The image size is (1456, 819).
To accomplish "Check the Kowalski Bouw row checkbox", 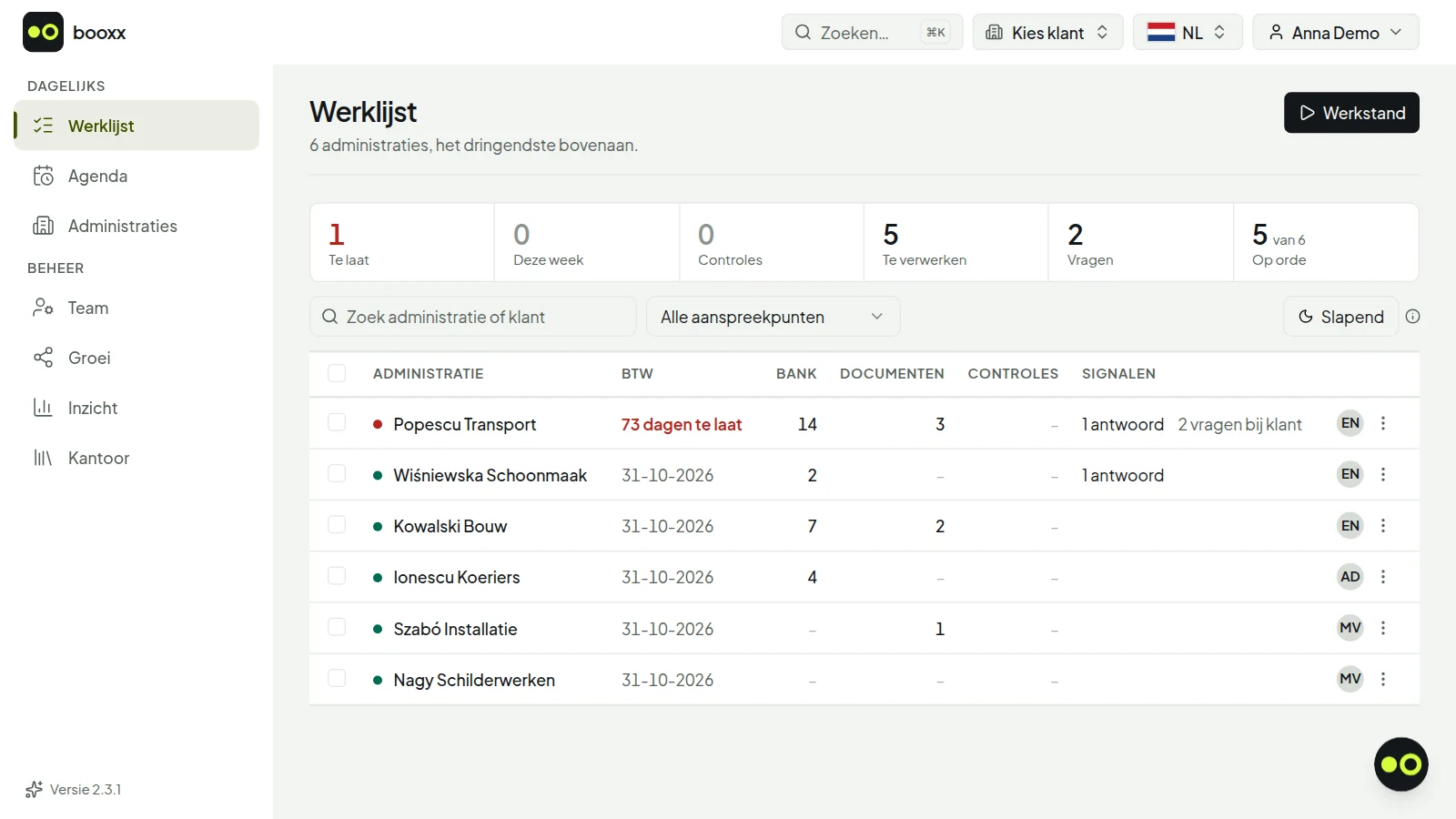I will pos(337,524).
